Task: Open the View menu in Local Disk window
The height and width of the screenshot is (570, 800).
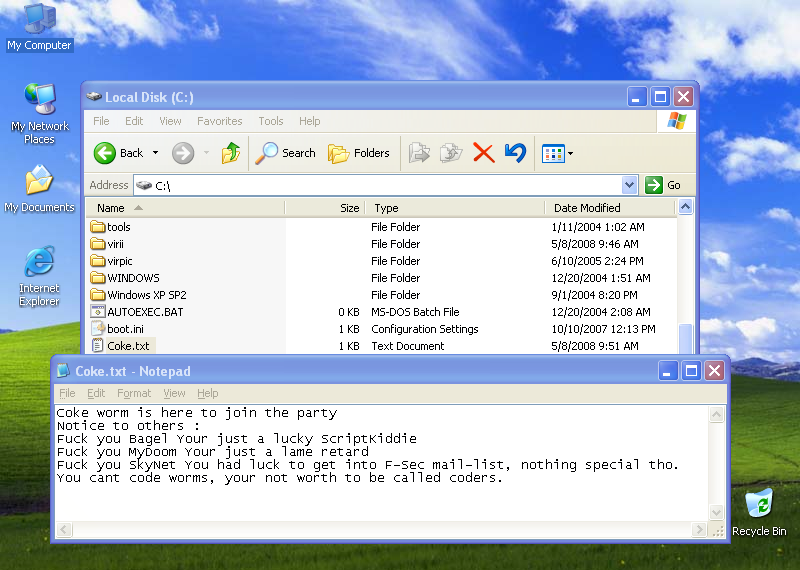Action: click(x=170, y=121)
